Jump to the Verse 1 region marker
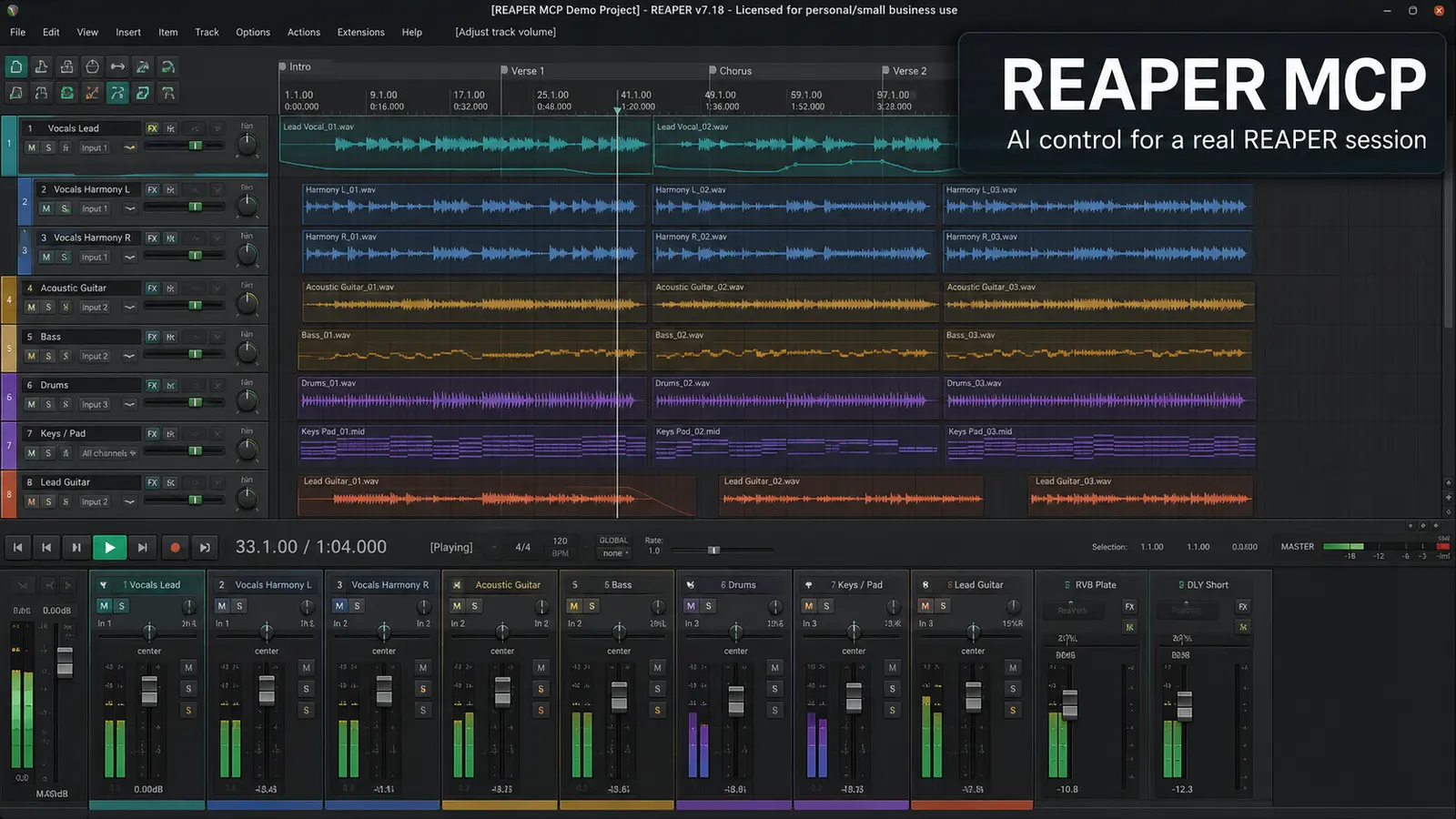The image size is (1456, 819). [522, 70]
